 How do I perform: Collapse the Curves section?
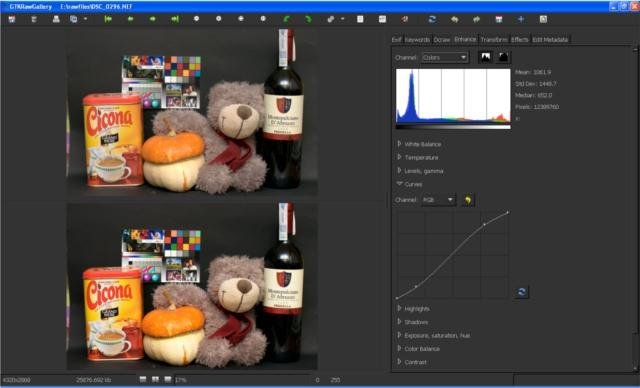point(409,184)
